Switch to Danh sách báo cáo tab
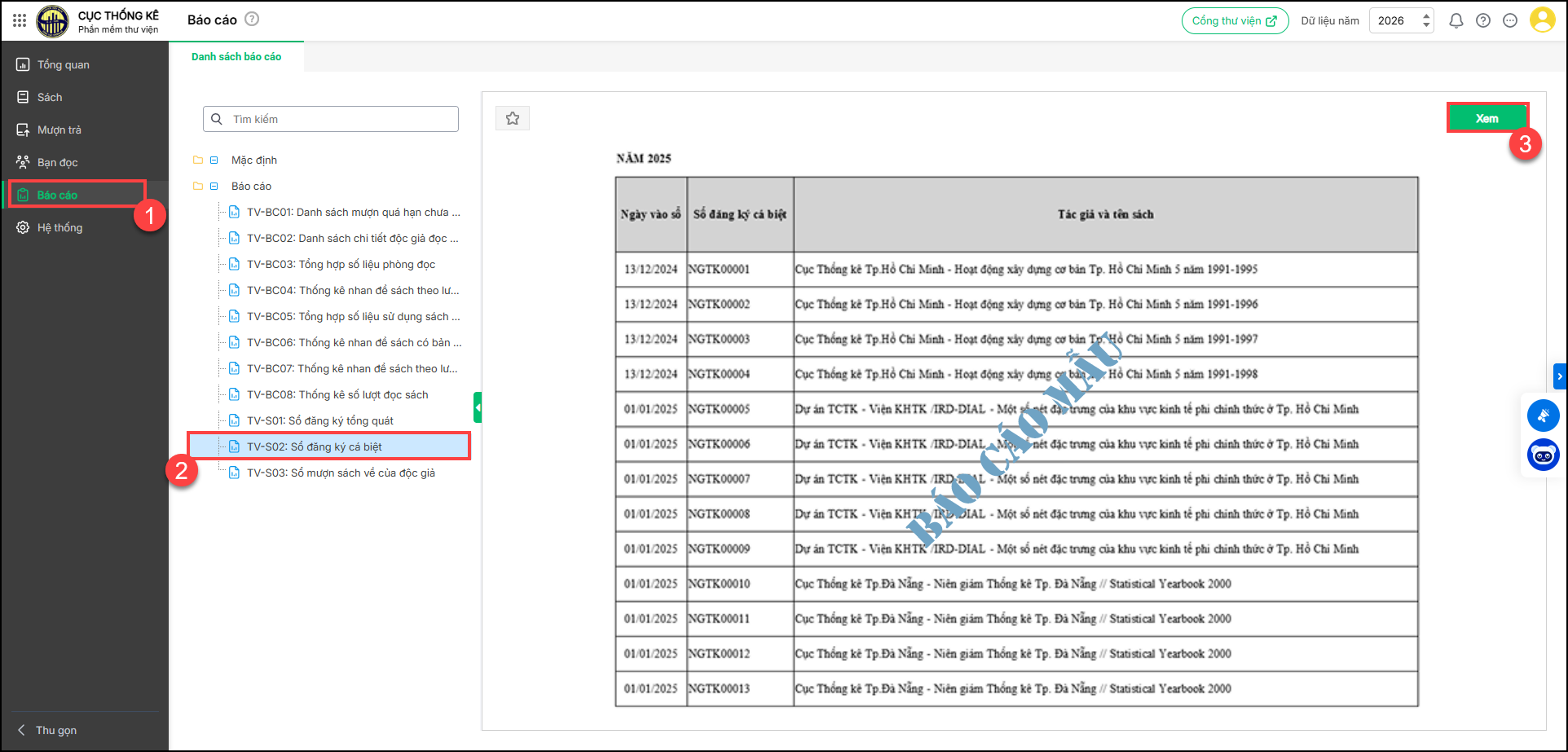Viewport: 1568px width, 752px height. 236,57
